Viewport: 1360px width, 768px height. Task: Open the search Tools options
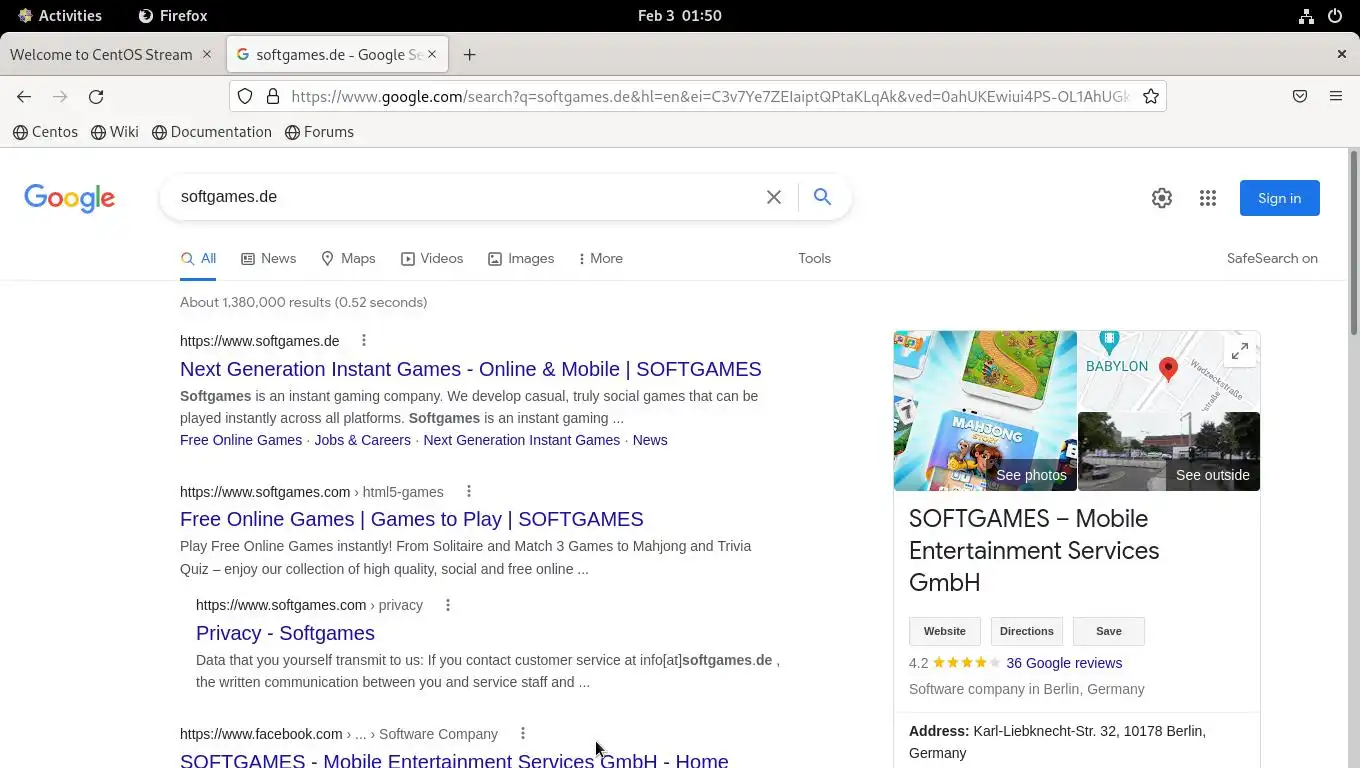[815, 259]
